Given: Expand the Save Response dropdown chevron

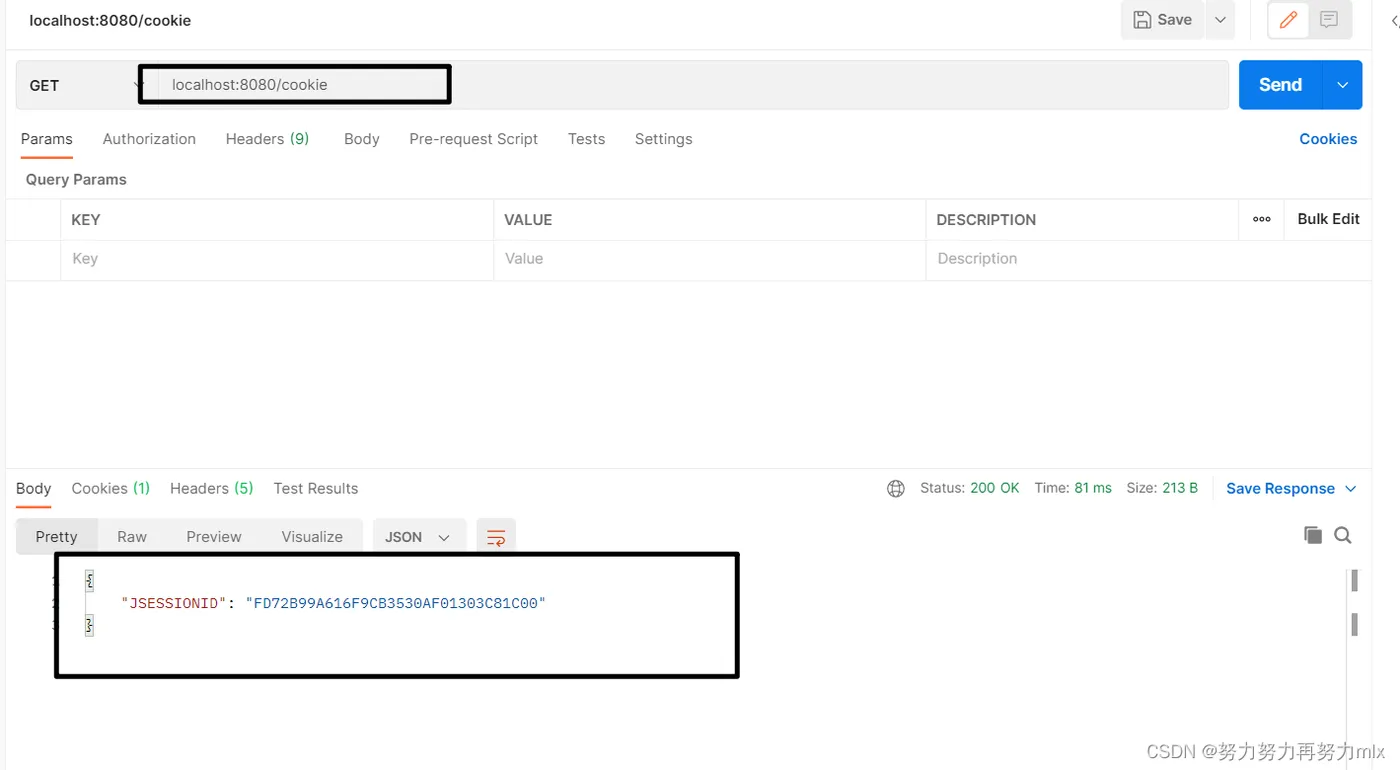Looking at the screenshot, I should point(1350,489).
